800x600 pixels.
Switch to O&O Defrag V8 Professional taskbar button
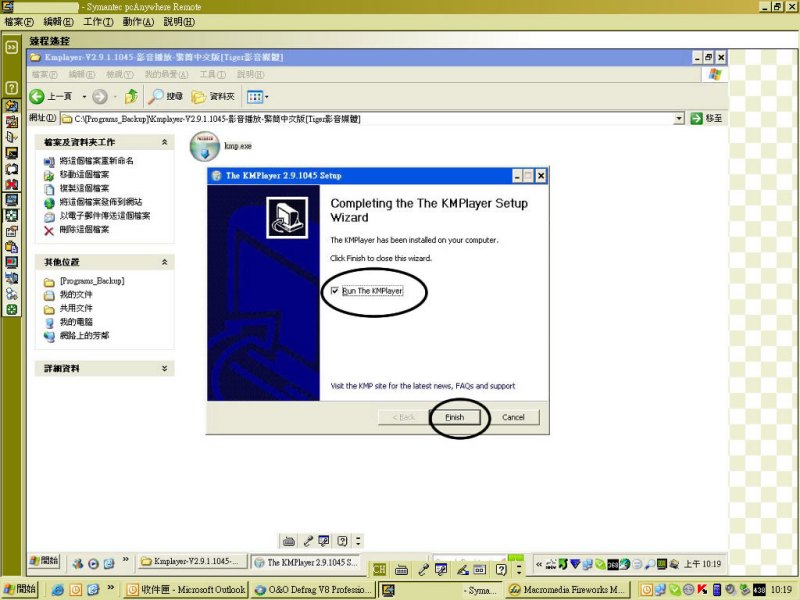tap(314, 590)
